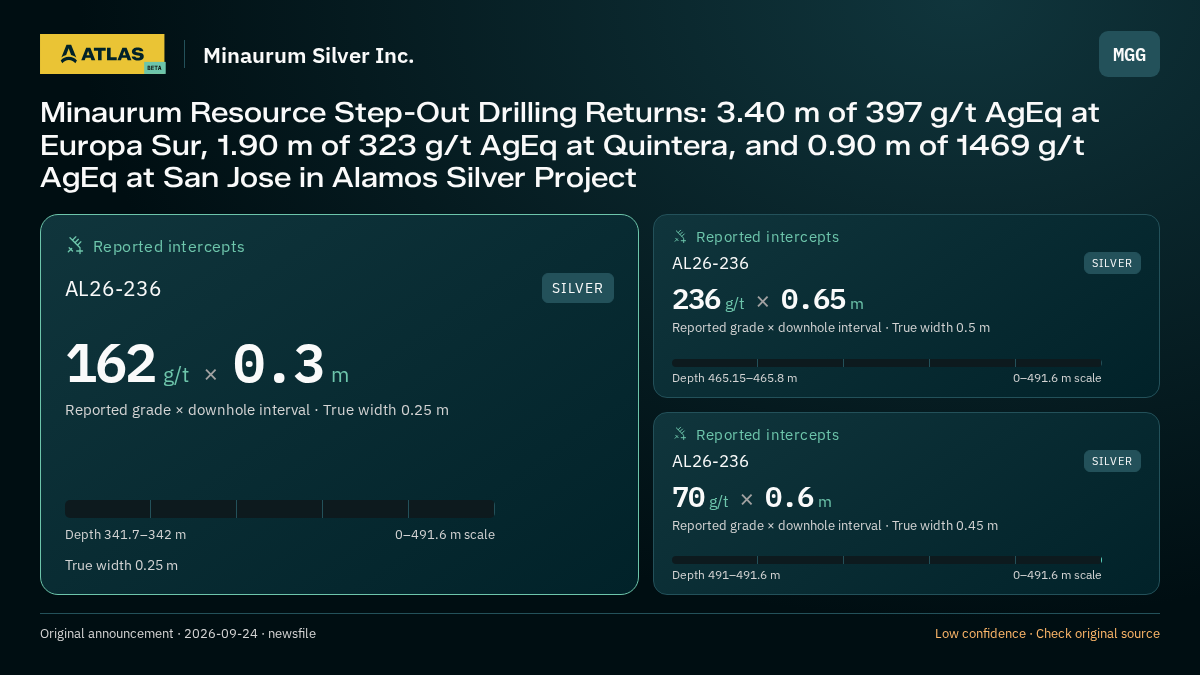Click the '0–491.6 m scale' label in the 162 g/t card

pos(445,535)
